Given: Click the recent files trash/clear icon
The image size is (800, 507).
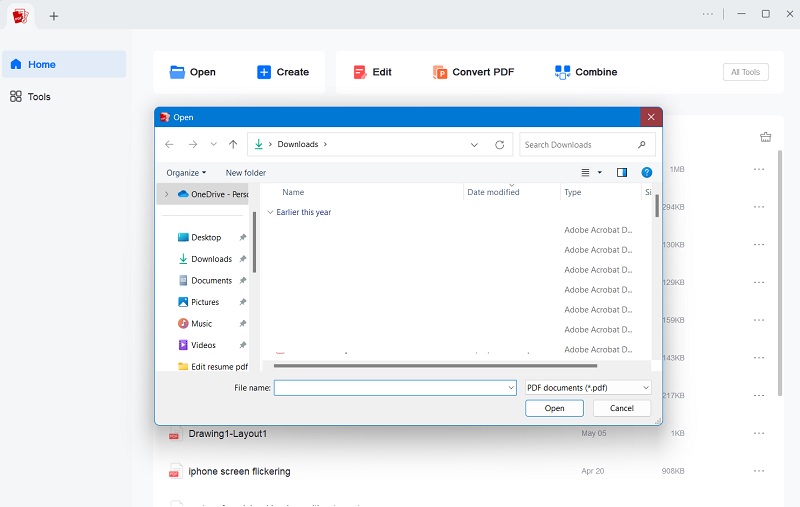Looking at the screenshot, I should (765, 137).
